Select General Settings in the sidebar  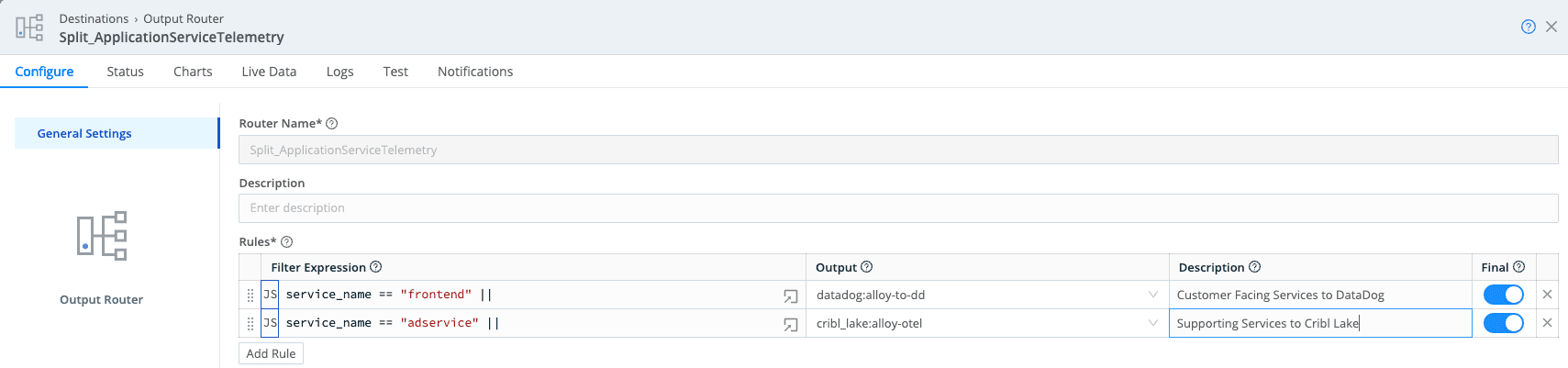point(84,133)
